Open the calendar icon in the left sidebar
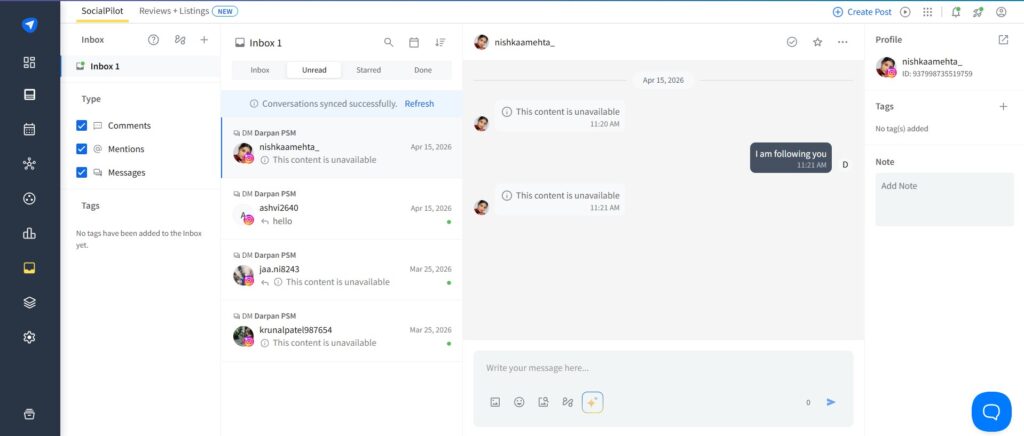 (29, 129)
